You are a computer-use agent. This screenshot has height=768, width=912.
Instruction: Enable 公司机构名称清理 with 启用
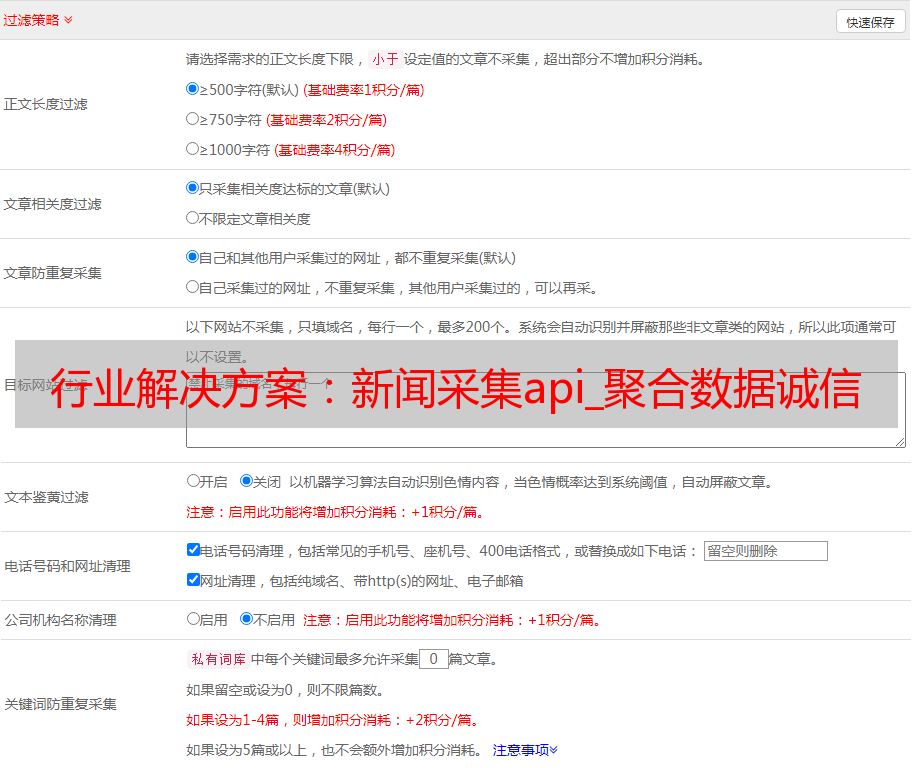[193, 619]
